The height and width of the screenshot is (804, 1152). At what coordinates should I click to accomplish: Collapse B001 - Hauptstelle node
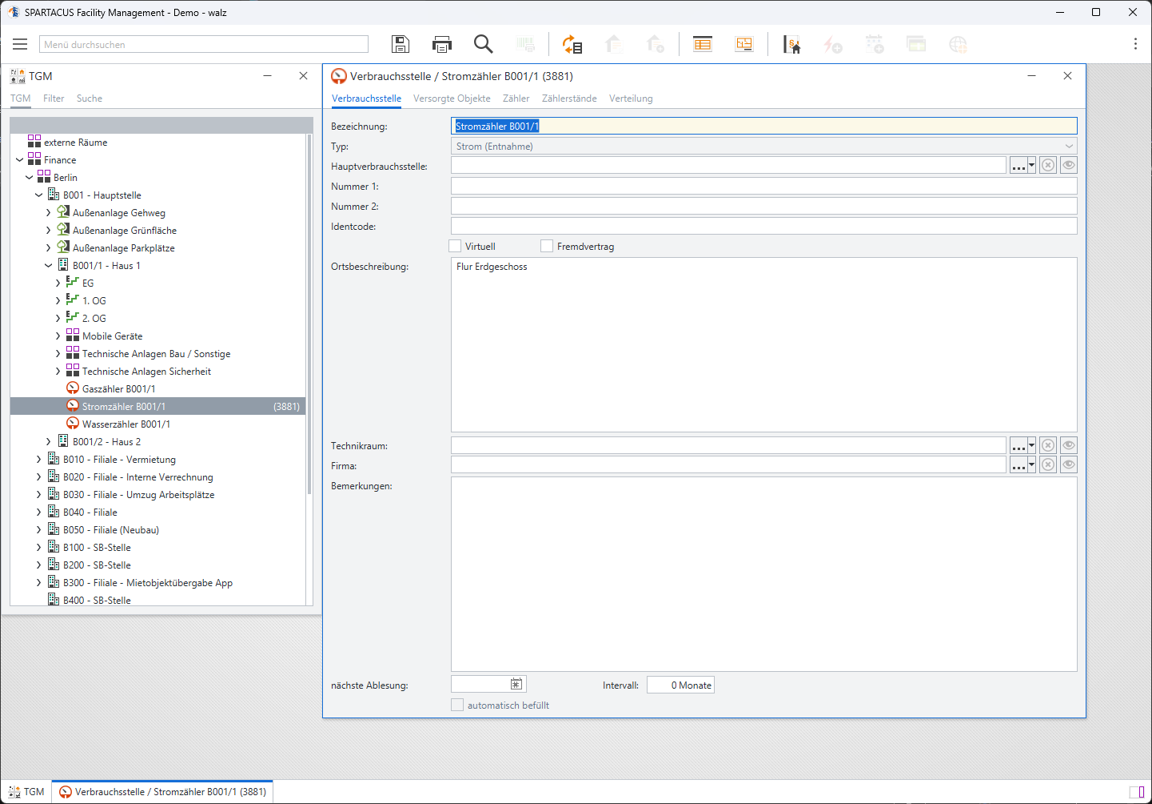[39, 195]
